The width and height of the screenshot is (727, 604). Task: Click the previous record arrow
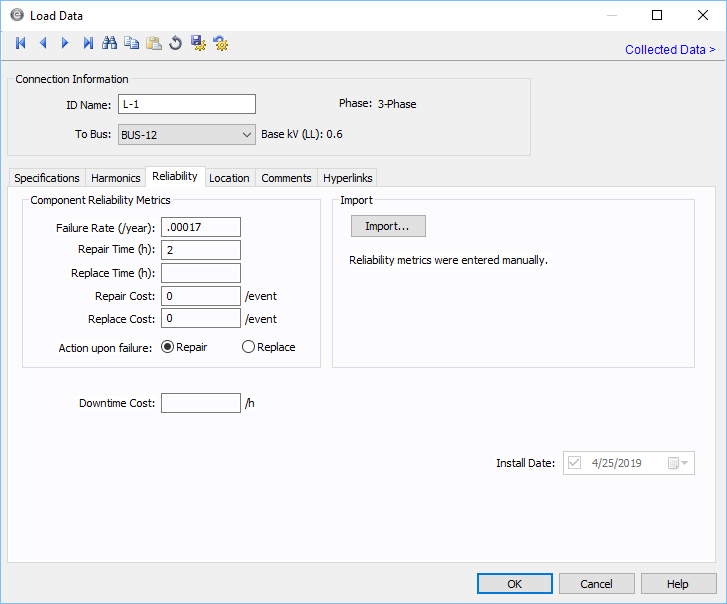(43, 43)
